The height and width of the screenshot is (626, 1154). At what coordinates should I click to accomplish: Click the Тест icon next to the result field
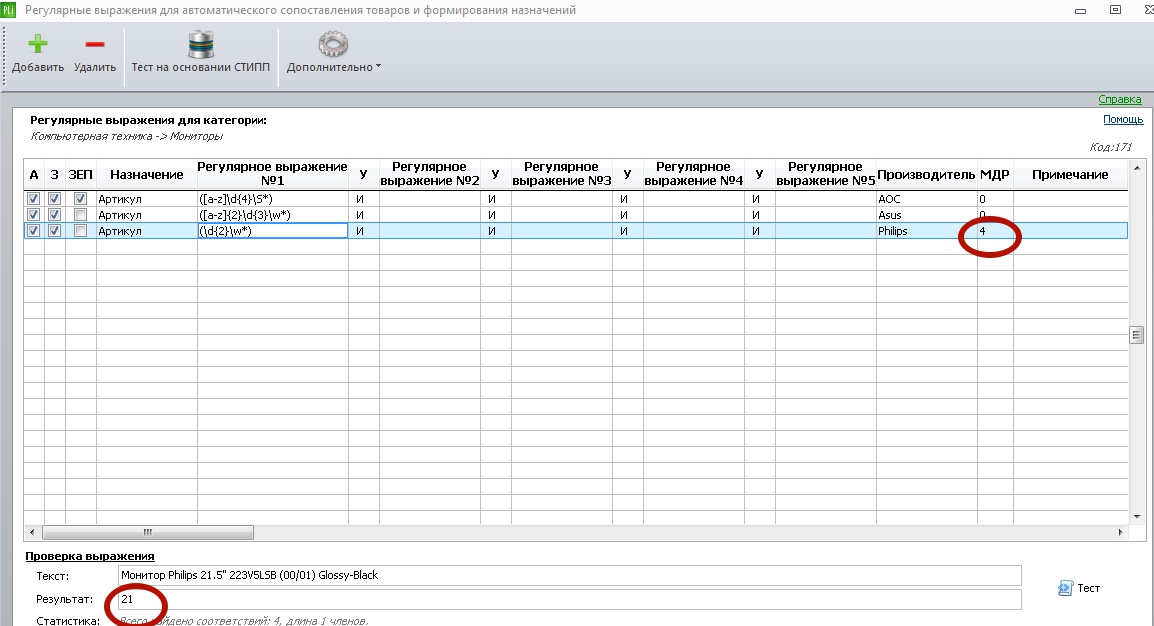(x=1065, y=588)
